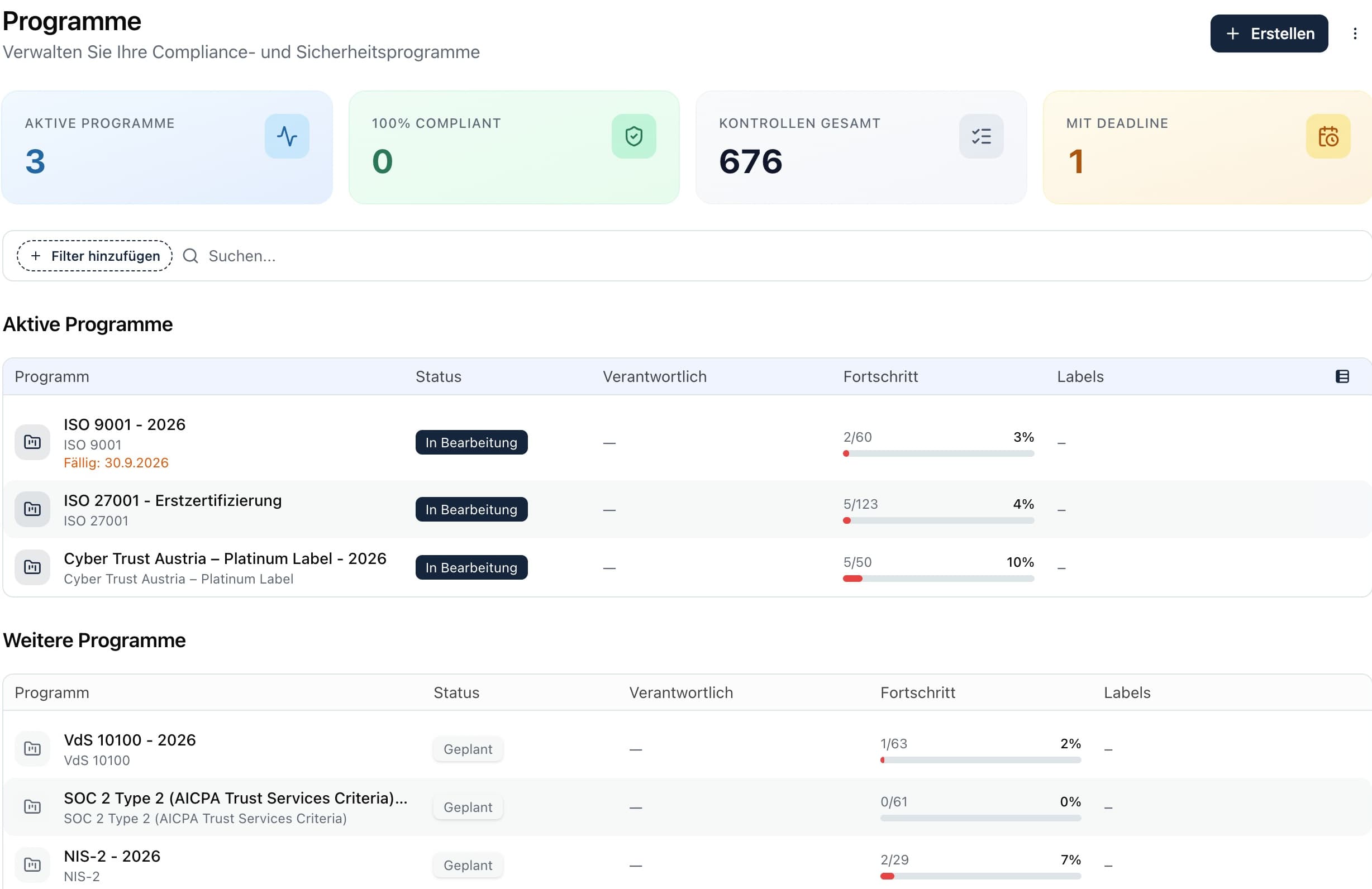Image resolution: width=1372 pixels, height=889 pixels.
Task: Open the three-dot options menu
Action: [x=1355, y=34]
